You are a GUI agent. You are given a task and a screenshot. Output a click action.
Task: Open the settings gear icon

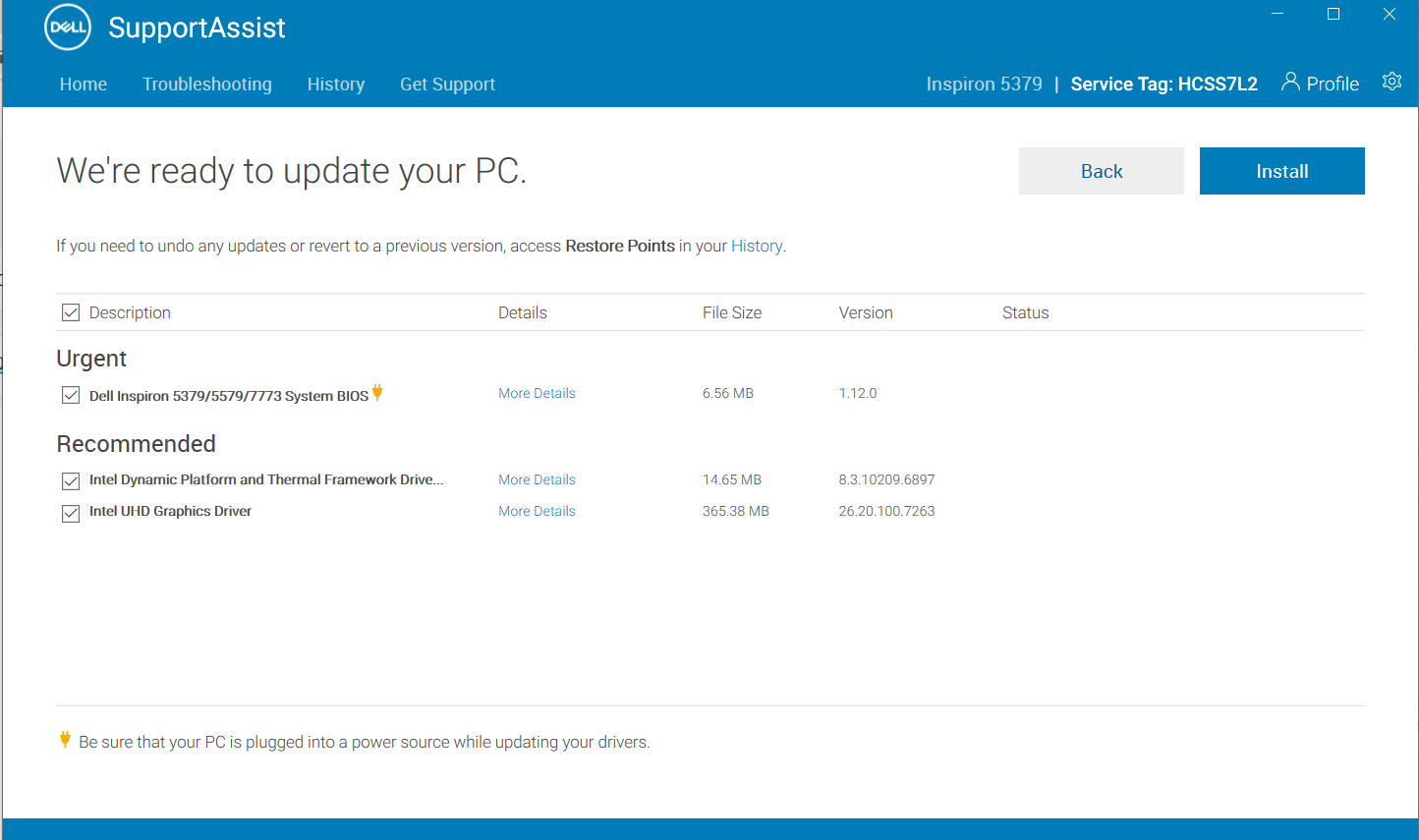1391,82
